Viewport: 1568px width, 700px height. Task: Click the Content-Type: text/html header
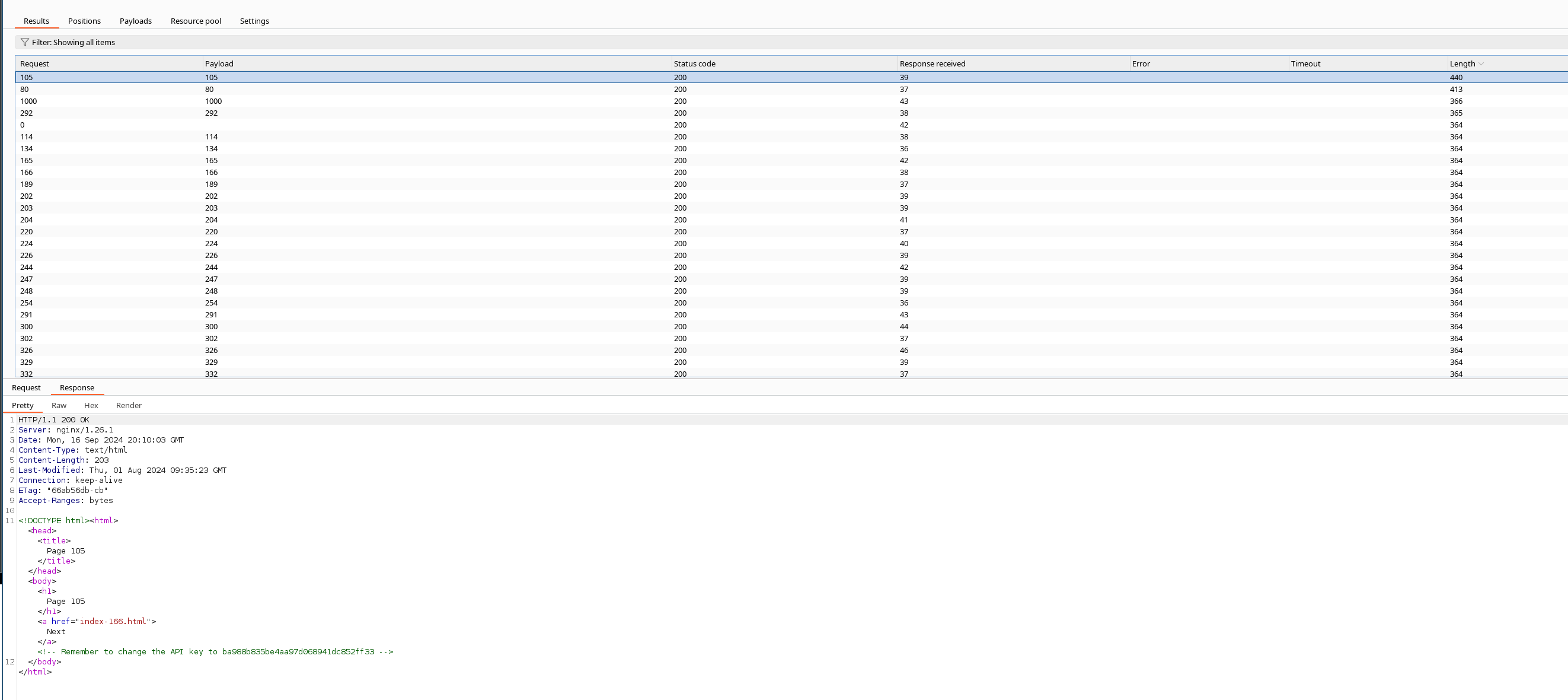[73, 450]
